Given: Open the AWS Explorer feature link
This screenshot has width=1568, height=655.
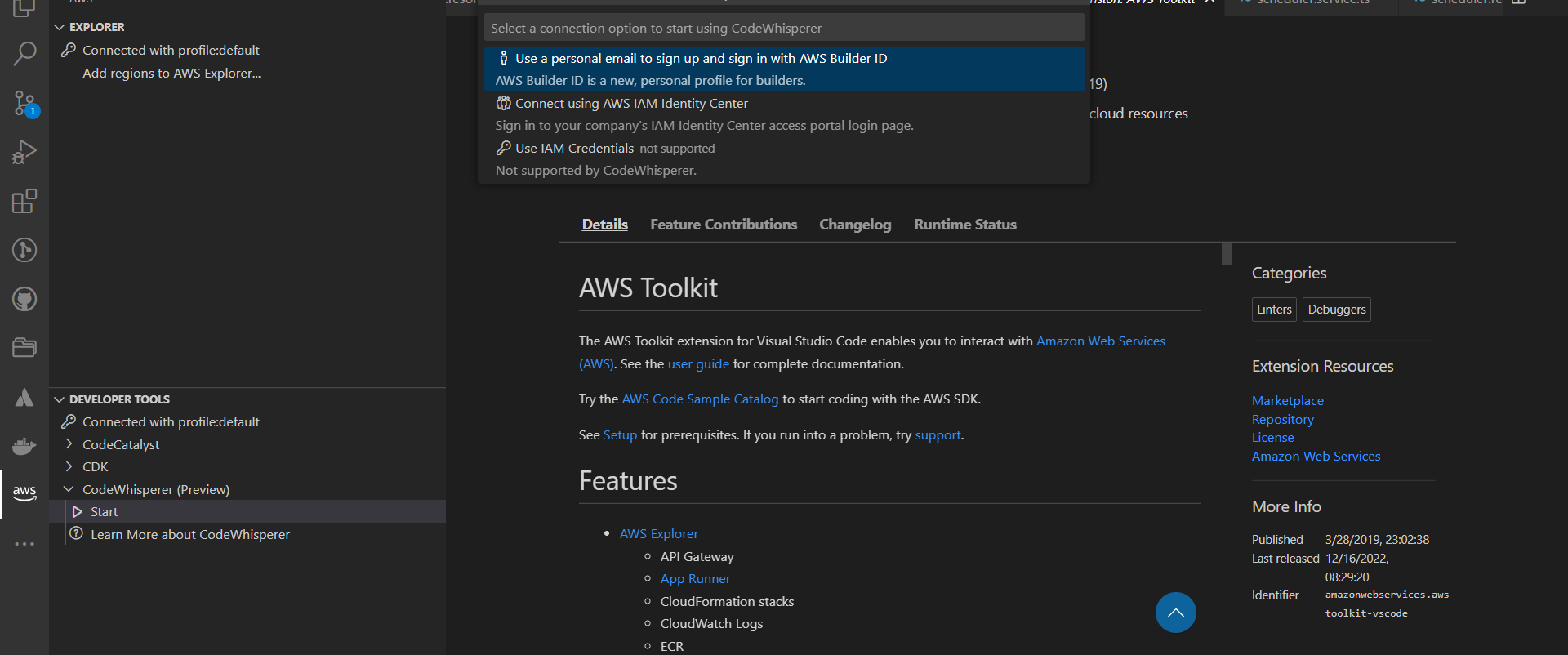Looking at the screenshot, I should 659,533.
